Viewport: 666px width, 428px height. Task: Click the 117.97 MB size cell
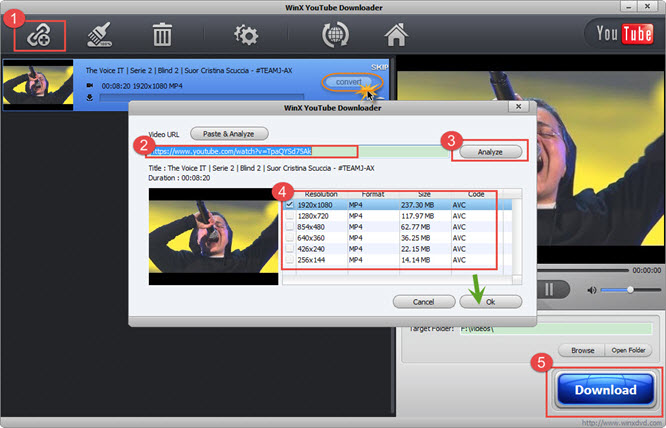tap(417, 216)
